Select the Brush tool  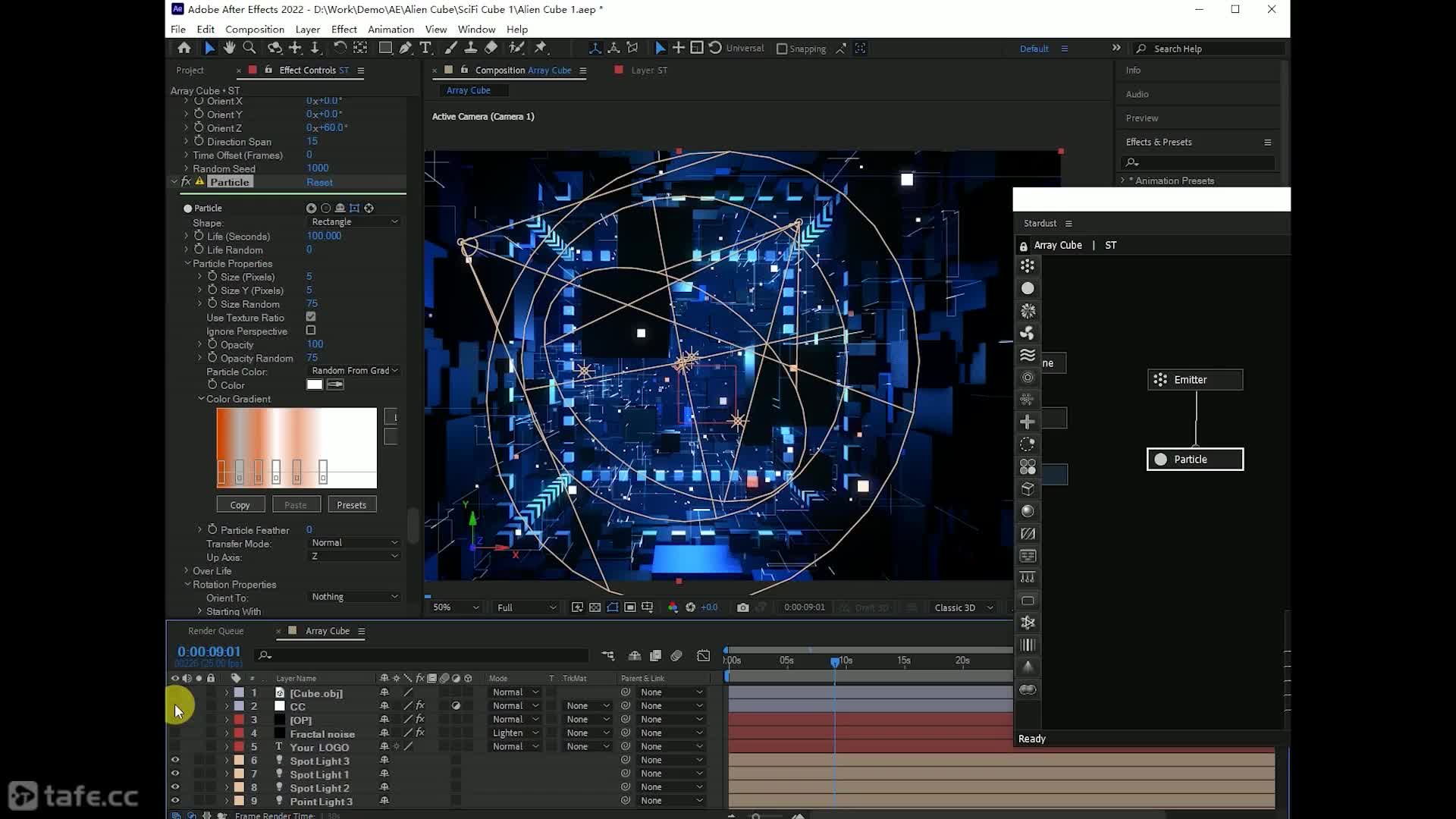(450, 48)
